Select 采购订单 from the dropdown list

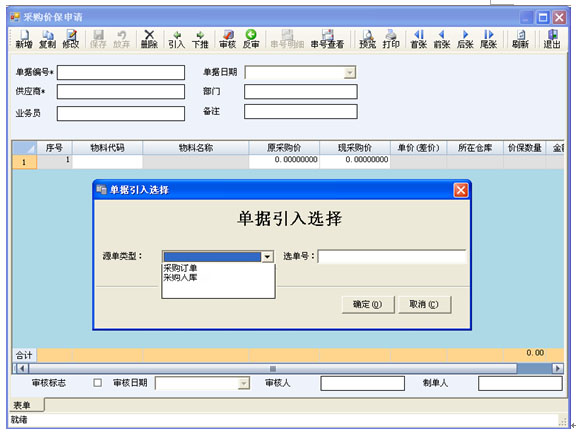click(180, 268)
